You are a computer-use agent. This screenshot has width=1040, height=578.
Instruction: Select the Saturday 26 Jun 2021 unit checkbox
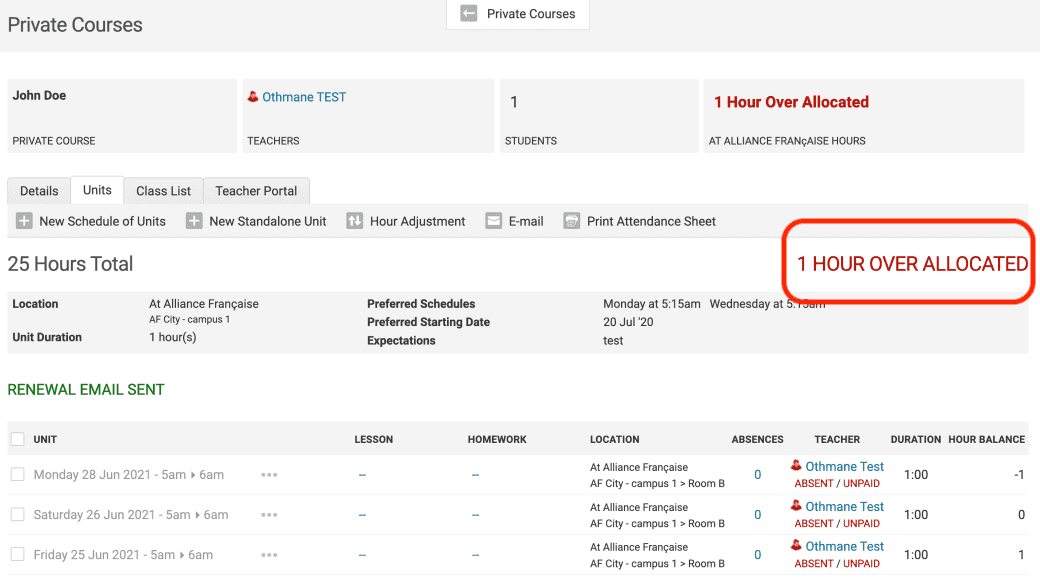(17, 515)
